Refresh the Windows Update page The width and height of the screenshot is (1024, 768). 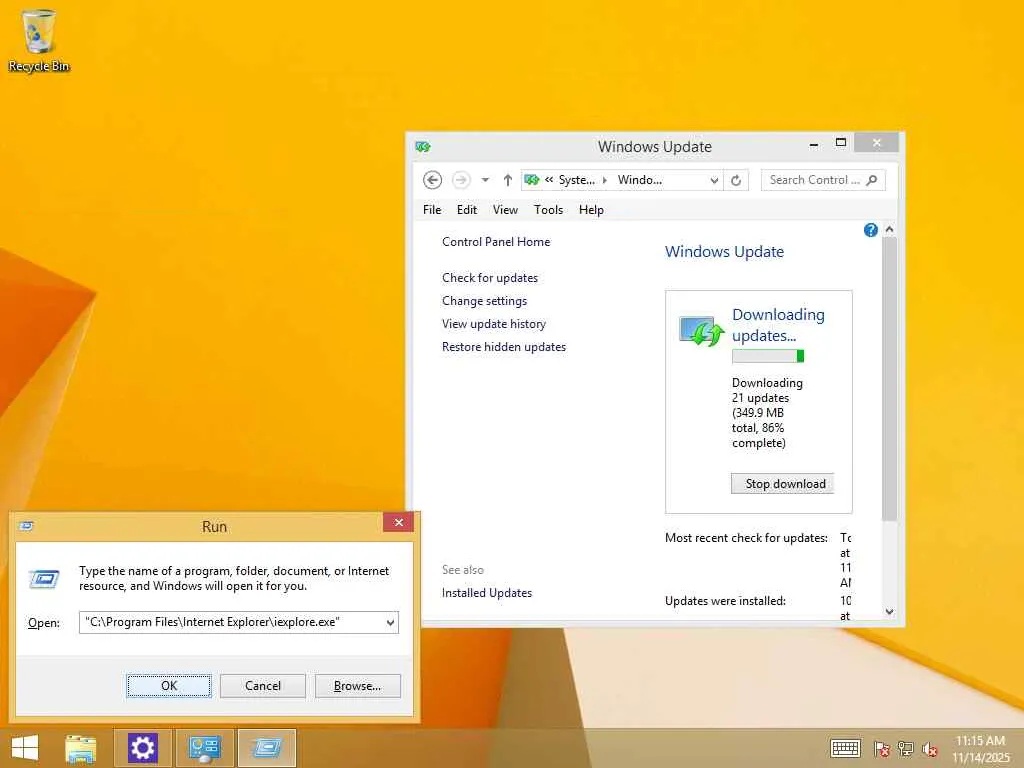pos(736,180)
